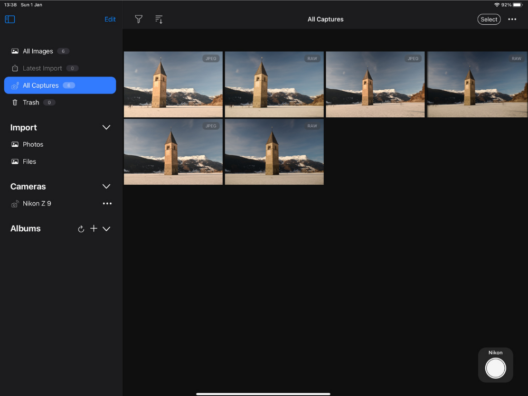Click the Nikon Z 9 more options dots
Image resolution: width=528 pixels, height=396 pixels.
point(107,203)
